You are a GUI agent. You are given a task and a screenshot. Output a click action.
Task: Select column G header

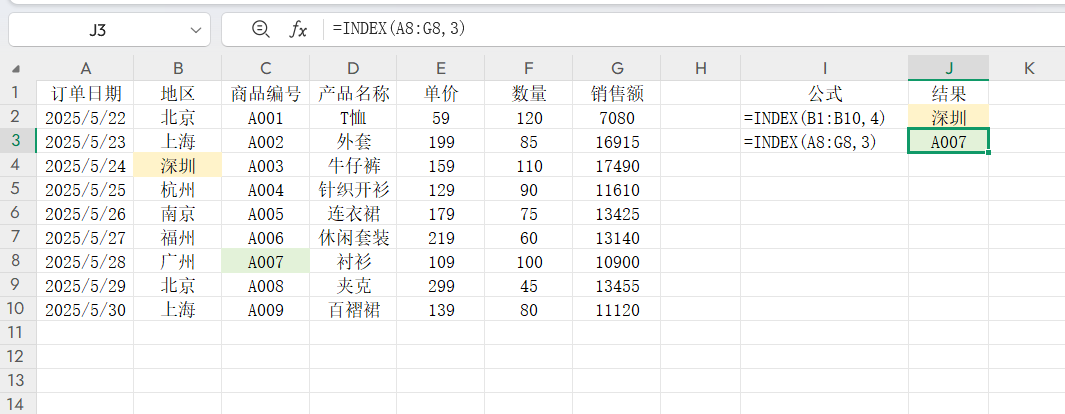point(617,68)
